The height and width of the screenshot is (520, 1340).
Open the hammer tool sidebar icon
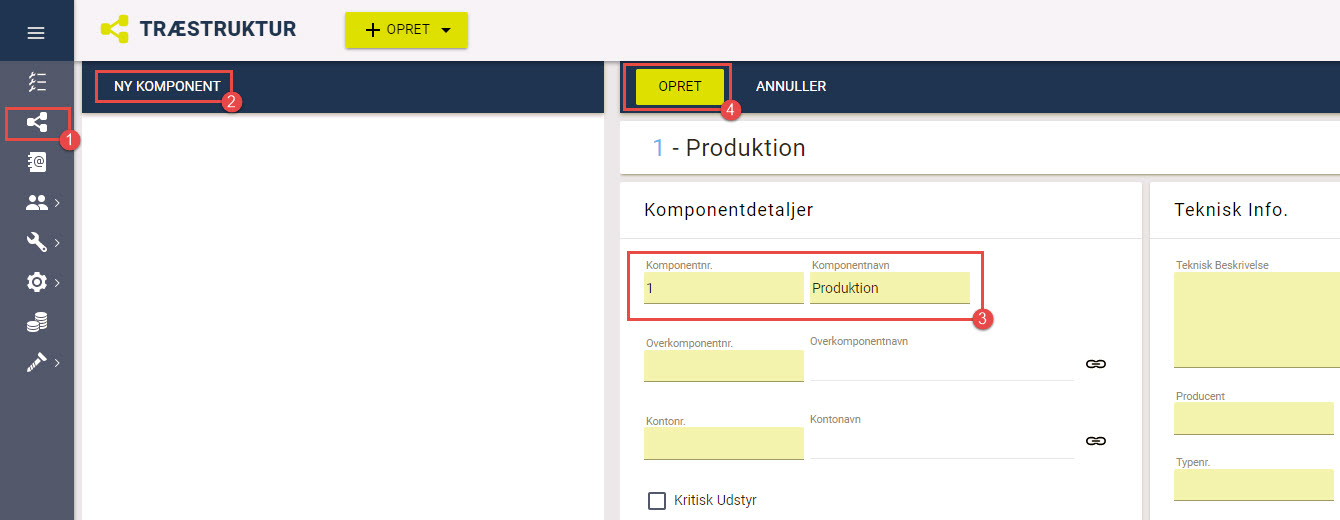pyautogui.click(x=37, y=362)
